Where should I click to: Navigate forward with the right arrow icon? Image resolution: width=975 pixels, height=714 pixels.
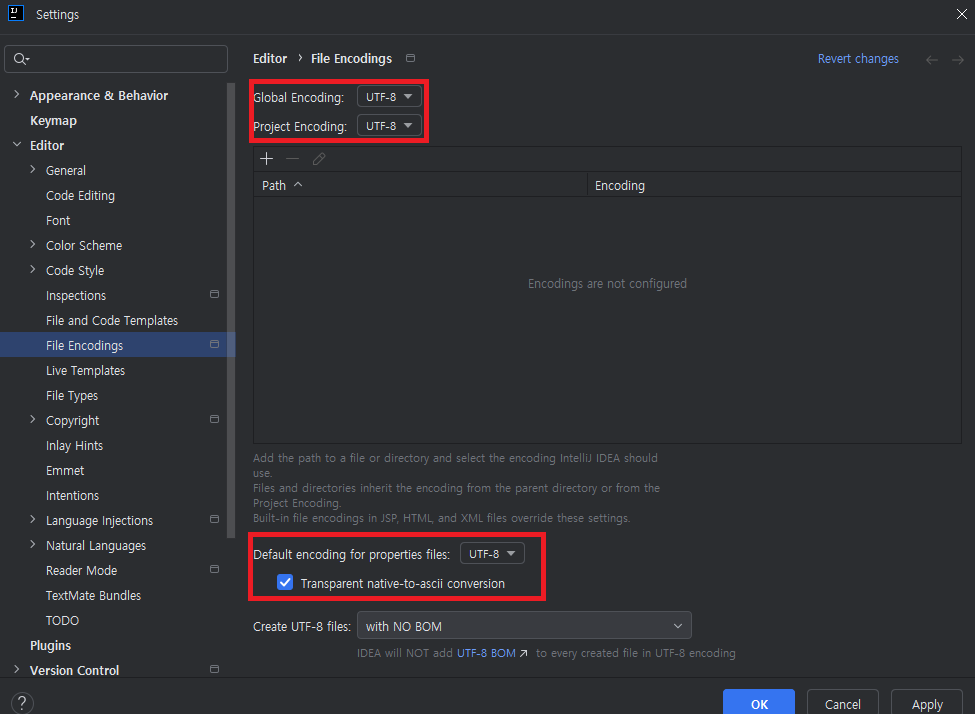pyautogui.click(x=958, y=60)
